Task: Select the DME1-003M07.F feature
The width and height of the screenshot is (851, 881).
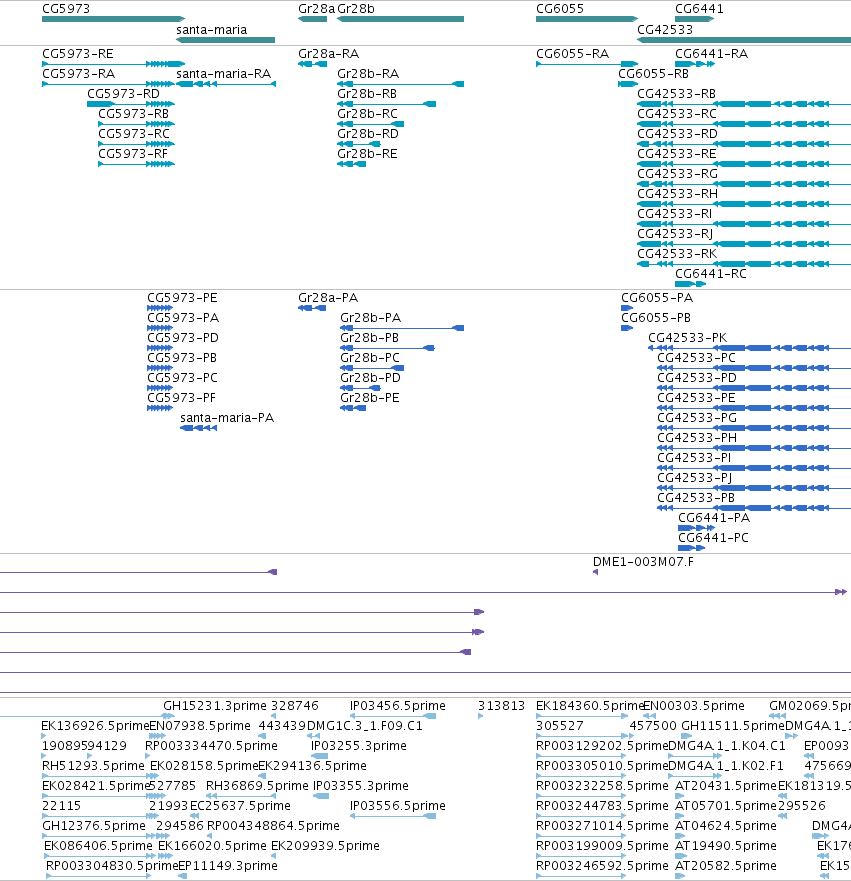Action: coord(595,572)
